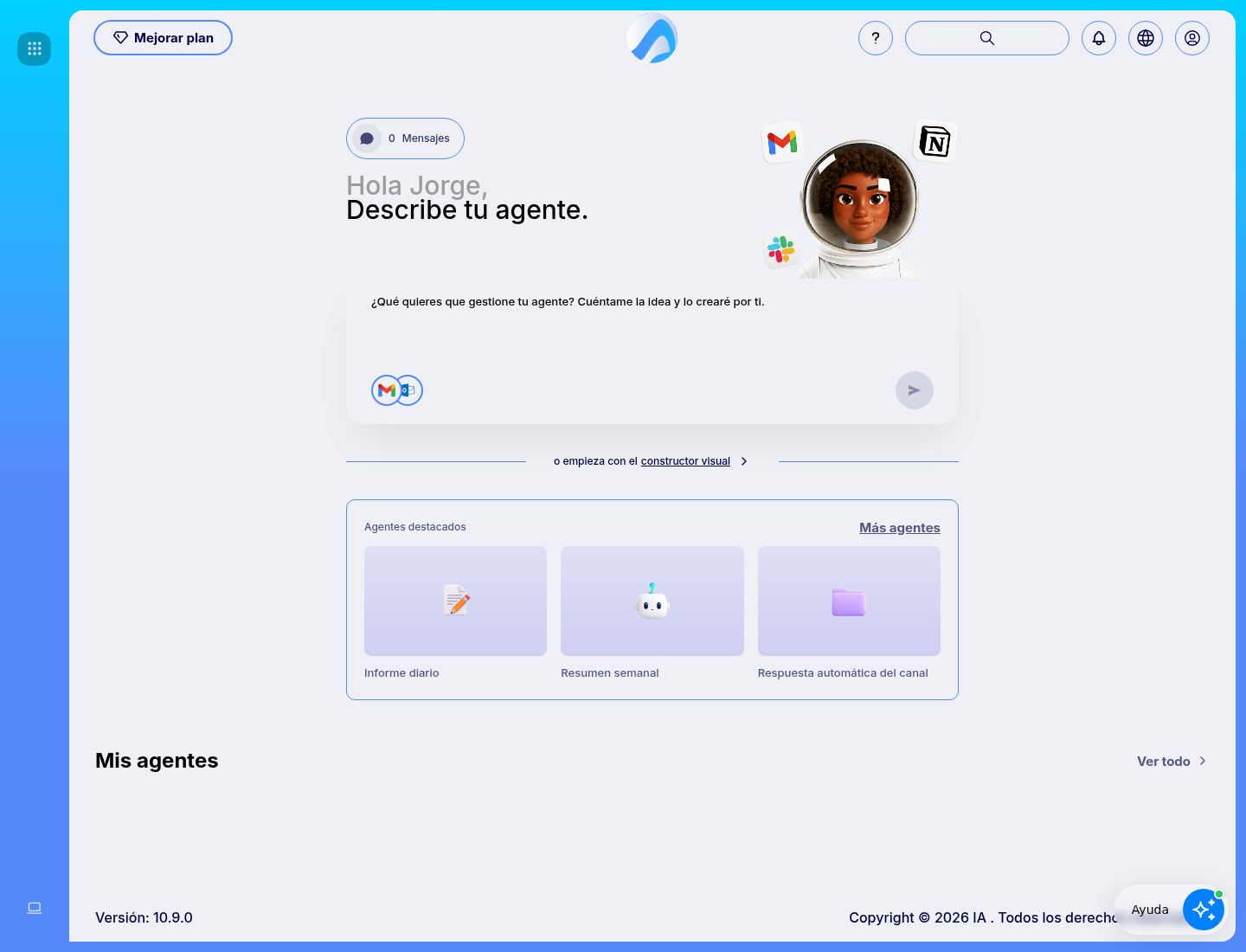Click the Respuesta automática del canal label

[x=843, y=673]
